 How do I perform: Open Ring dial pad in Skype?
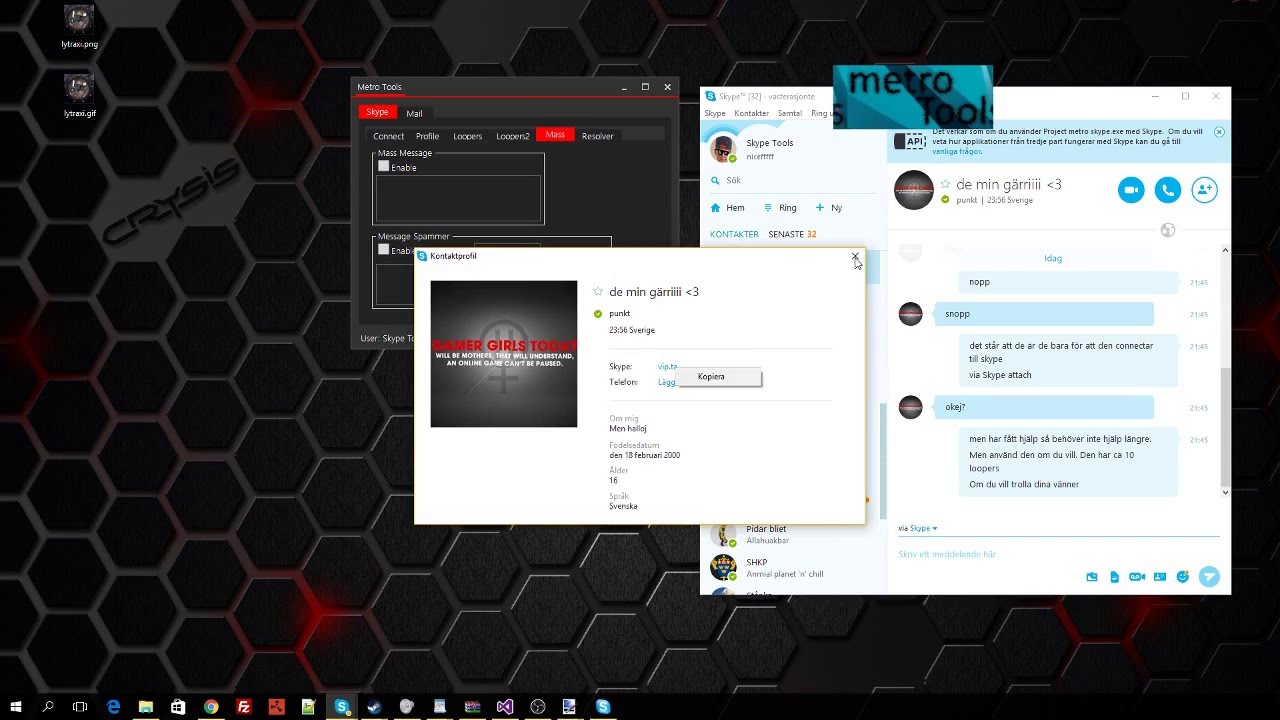(780, 208)
